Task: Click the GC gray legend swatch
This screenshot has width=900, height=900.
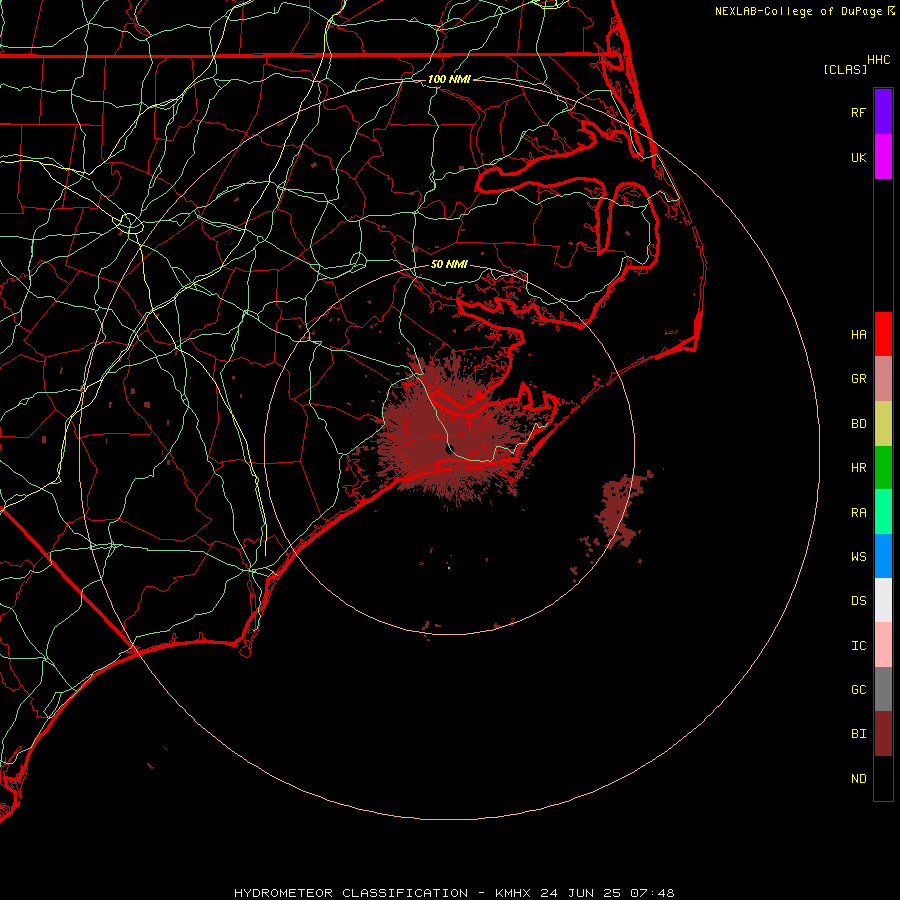Action: point(883,689)
